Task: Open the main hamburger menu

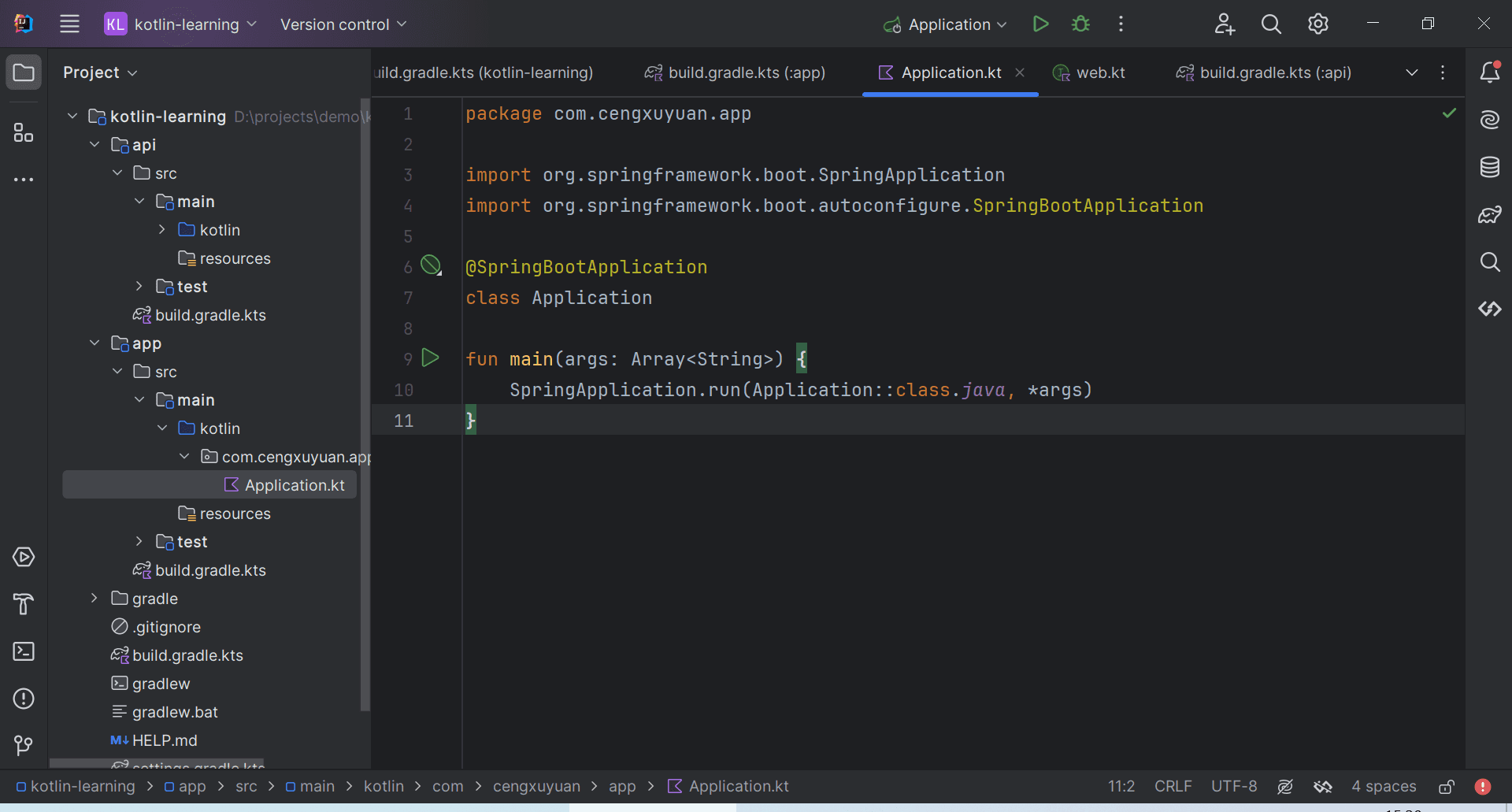Action: [69, 24]
